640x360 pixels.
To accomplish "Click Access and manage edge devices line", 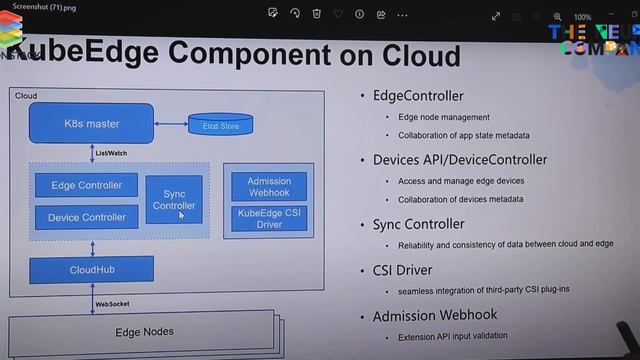I will [x=461, y=181].
